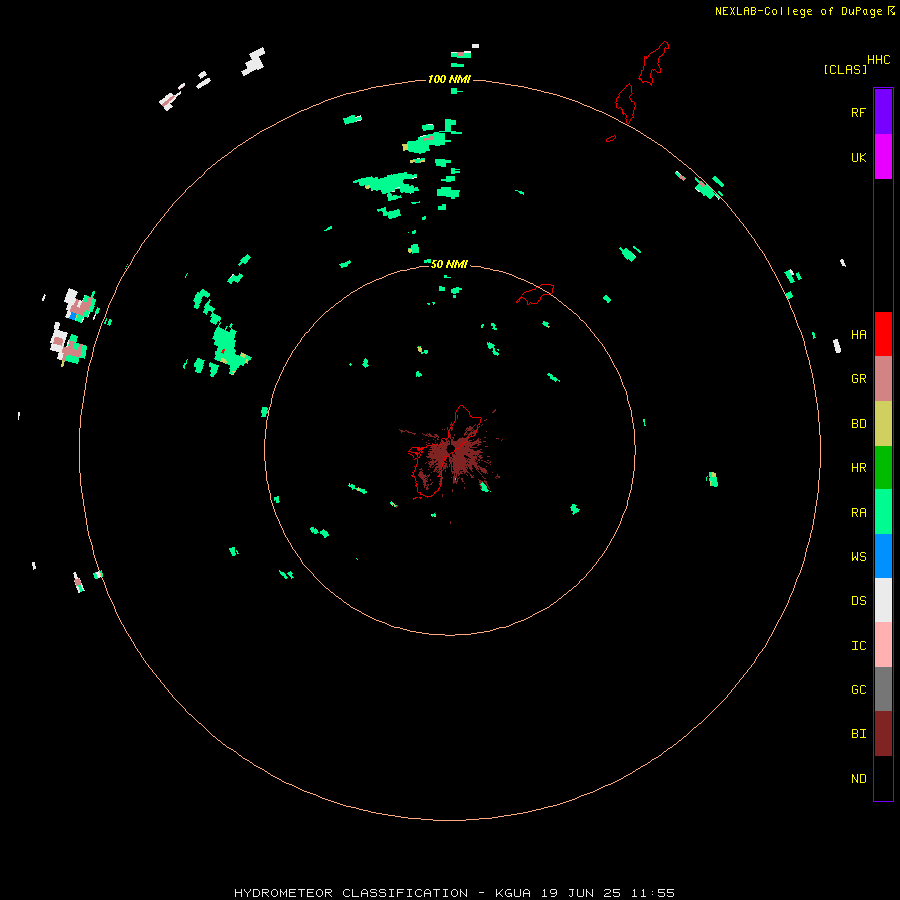900x900 pixels.
Task: Click the "RF" legend label
Action: (858, 112)
